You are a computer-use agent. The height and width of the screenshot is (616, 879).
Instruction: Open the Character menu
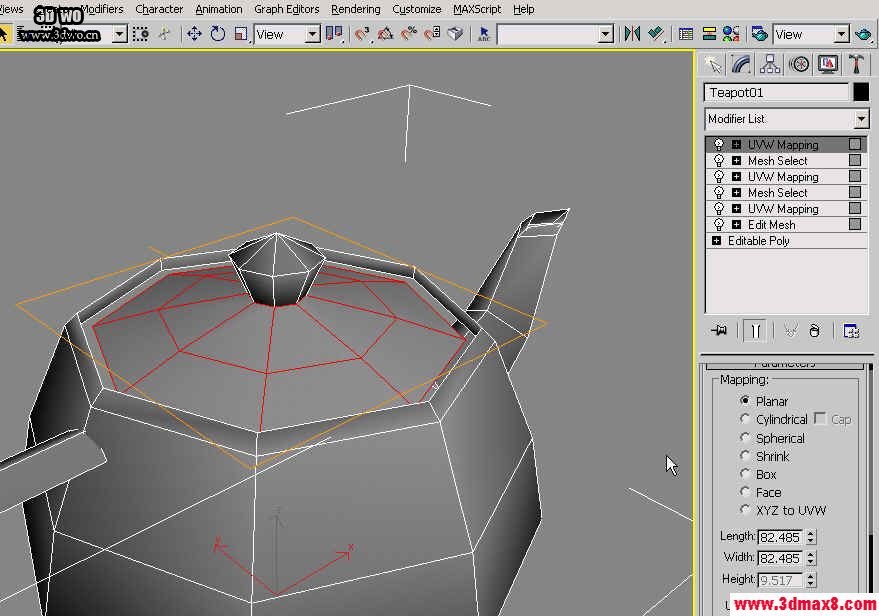click(159, 9)
